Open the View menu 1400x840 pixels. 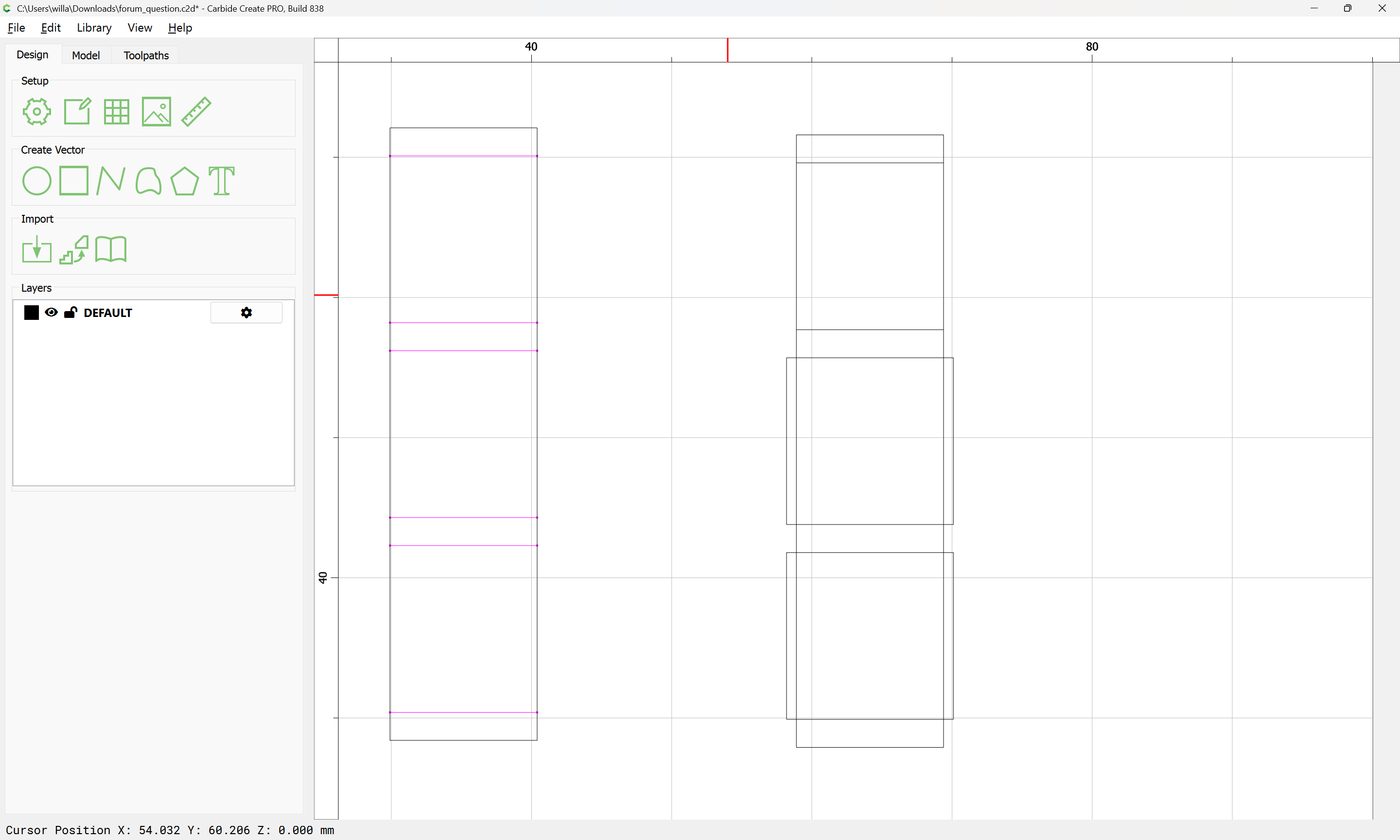(140, 28)
